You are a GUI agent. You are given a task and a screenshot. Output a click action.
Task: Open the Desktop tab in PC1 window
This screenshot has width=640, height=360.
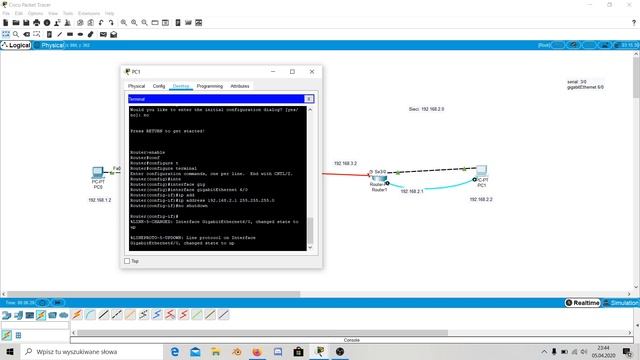coord(181,86)
